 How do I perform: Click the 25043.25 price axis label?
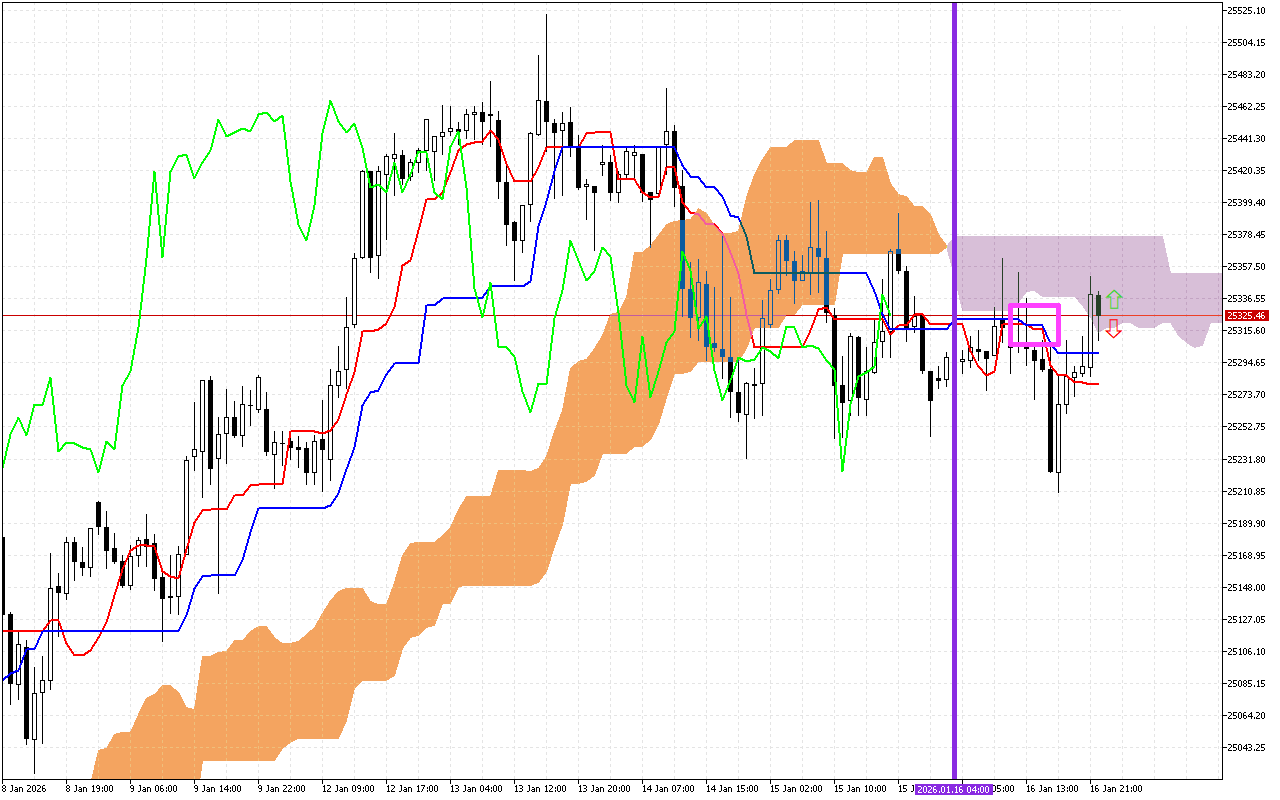pyautogui.click(x=1246, y=748)
